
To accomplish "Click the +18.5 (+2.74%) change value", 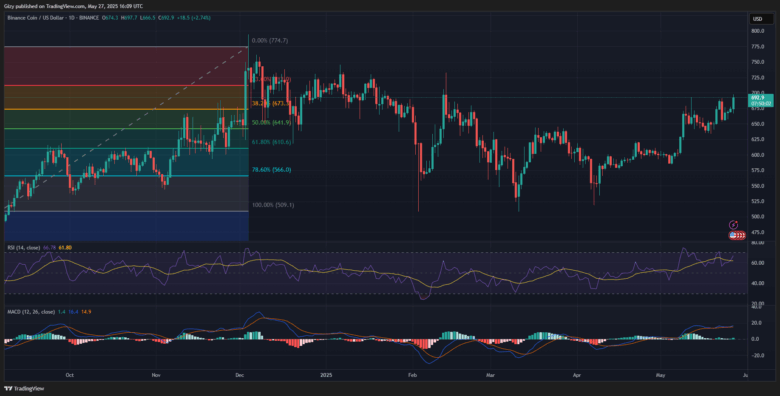I will click(193, 17).
